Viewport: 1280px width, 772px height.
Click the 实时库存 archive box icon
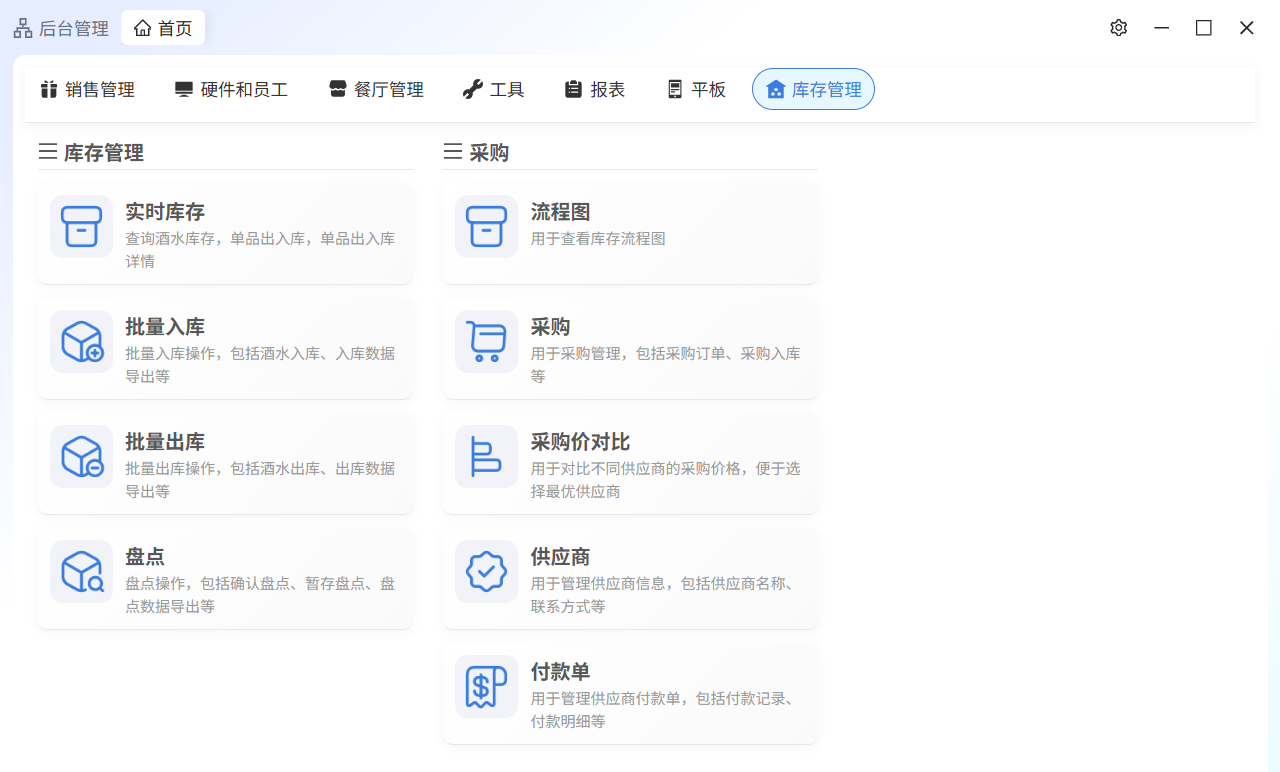click(81, 226)
